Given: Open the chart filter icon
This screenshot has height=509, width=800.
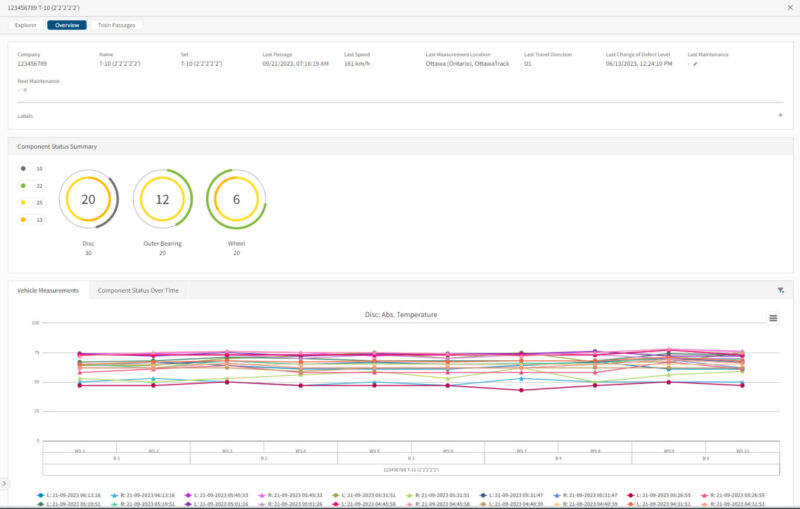Looking at the screenshot, I should pyautogui.click(x=781, y=290).
